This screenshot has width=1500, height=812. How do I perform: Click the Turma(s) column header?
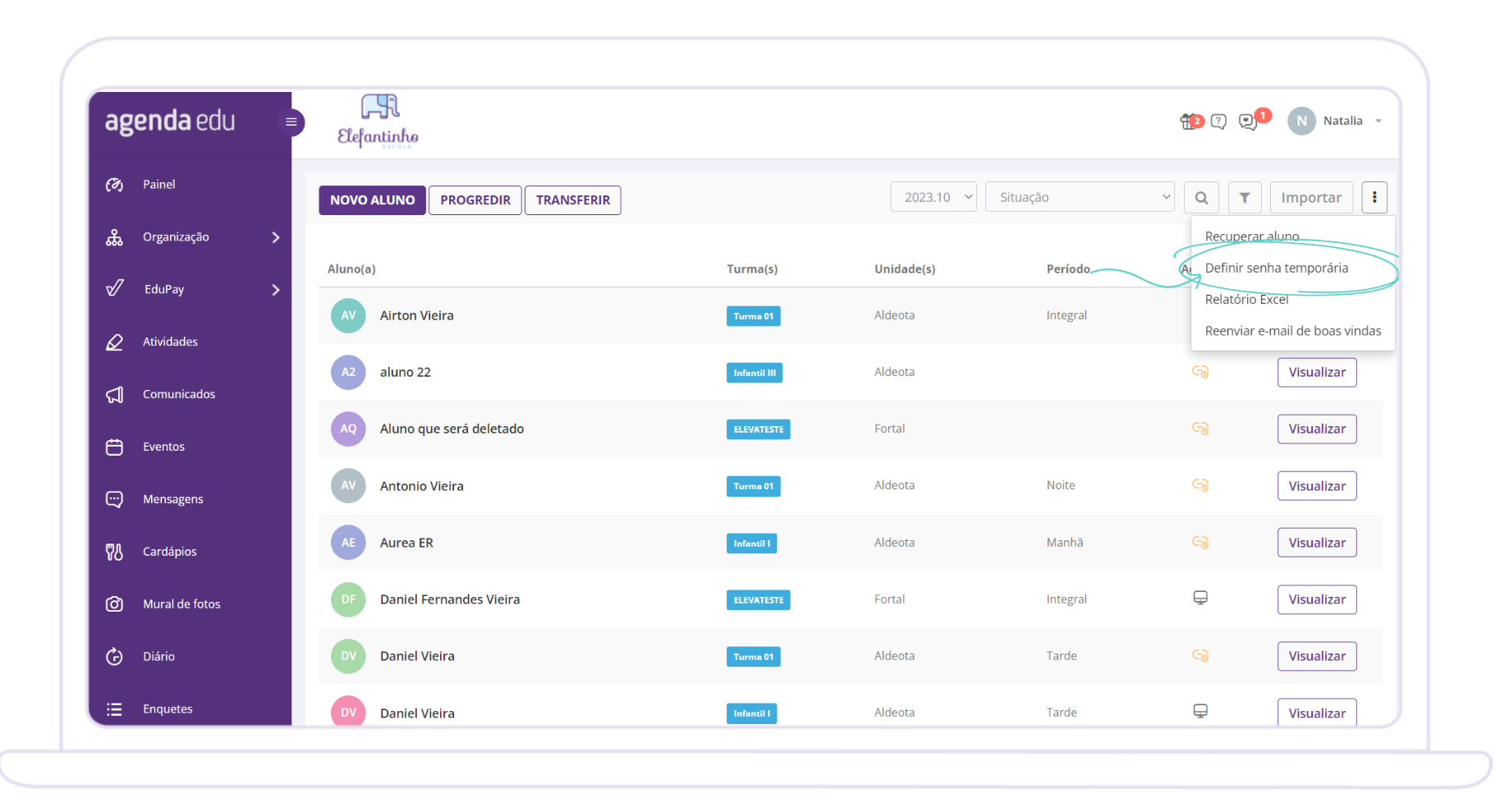click(752, 269)
